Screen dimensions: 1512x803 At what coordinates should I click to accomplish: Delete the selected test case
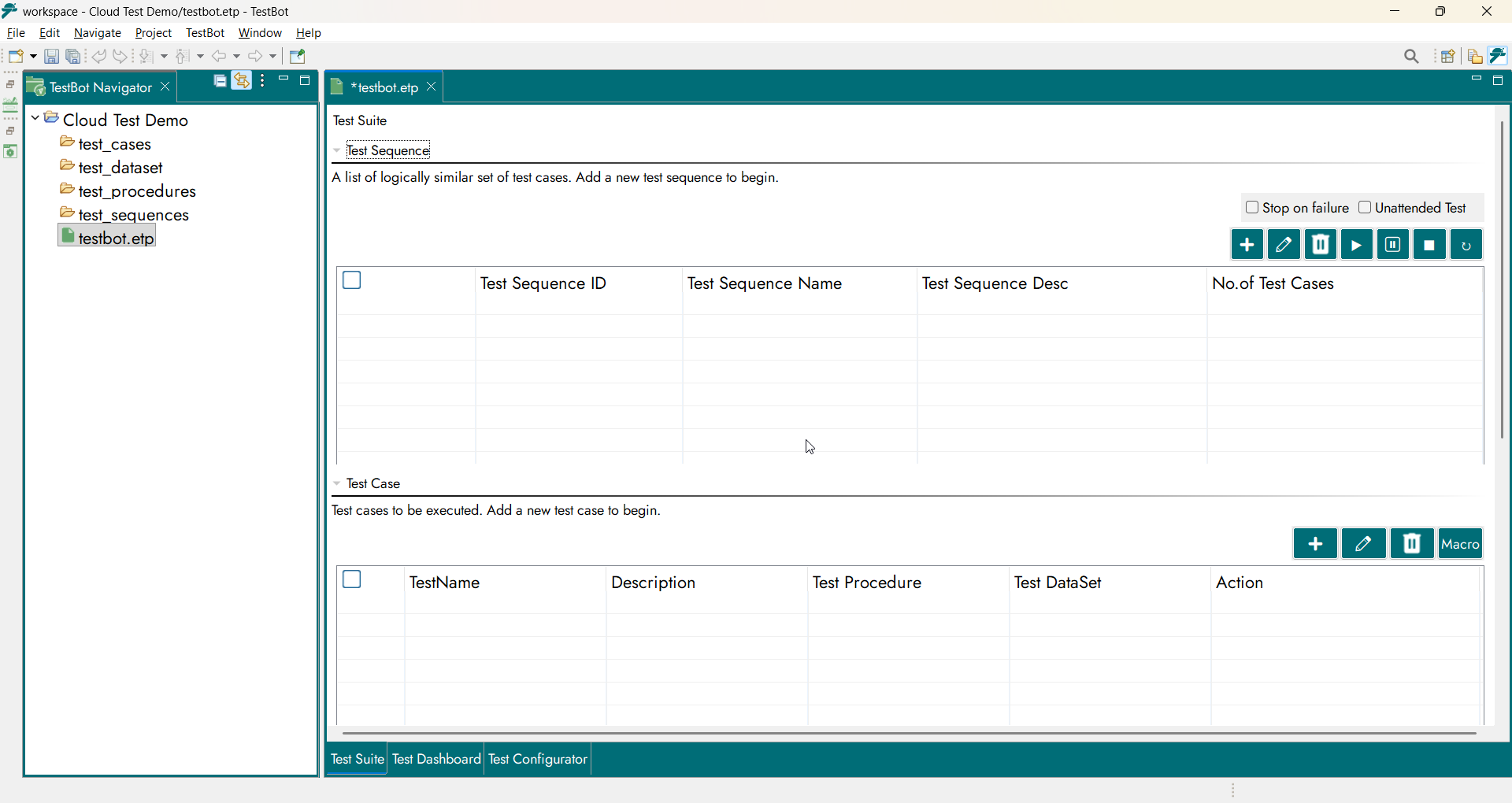coord(1412,544)
